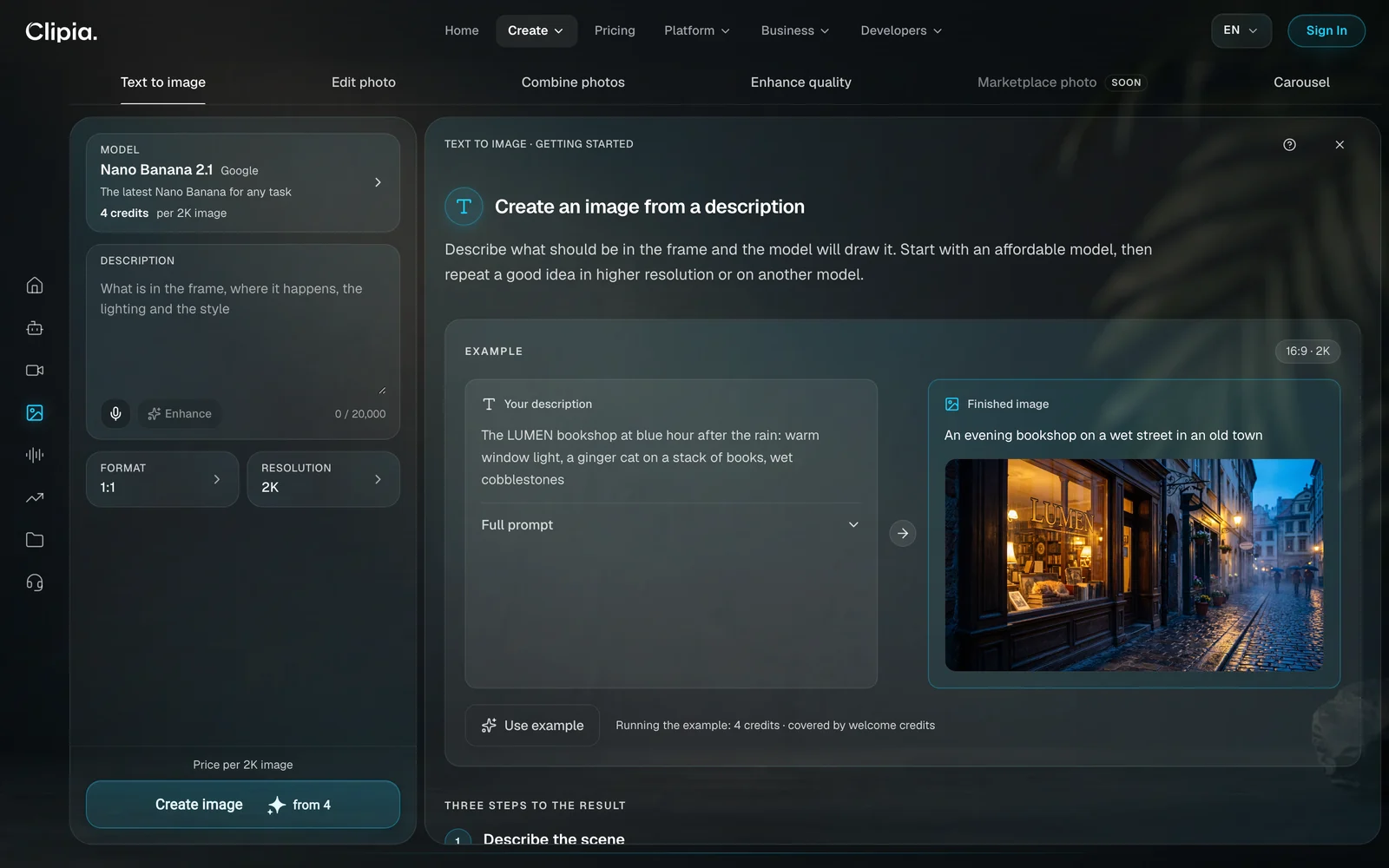Expand the Create menu
The width and height of the screenshot is (1389, 868).
536,30
